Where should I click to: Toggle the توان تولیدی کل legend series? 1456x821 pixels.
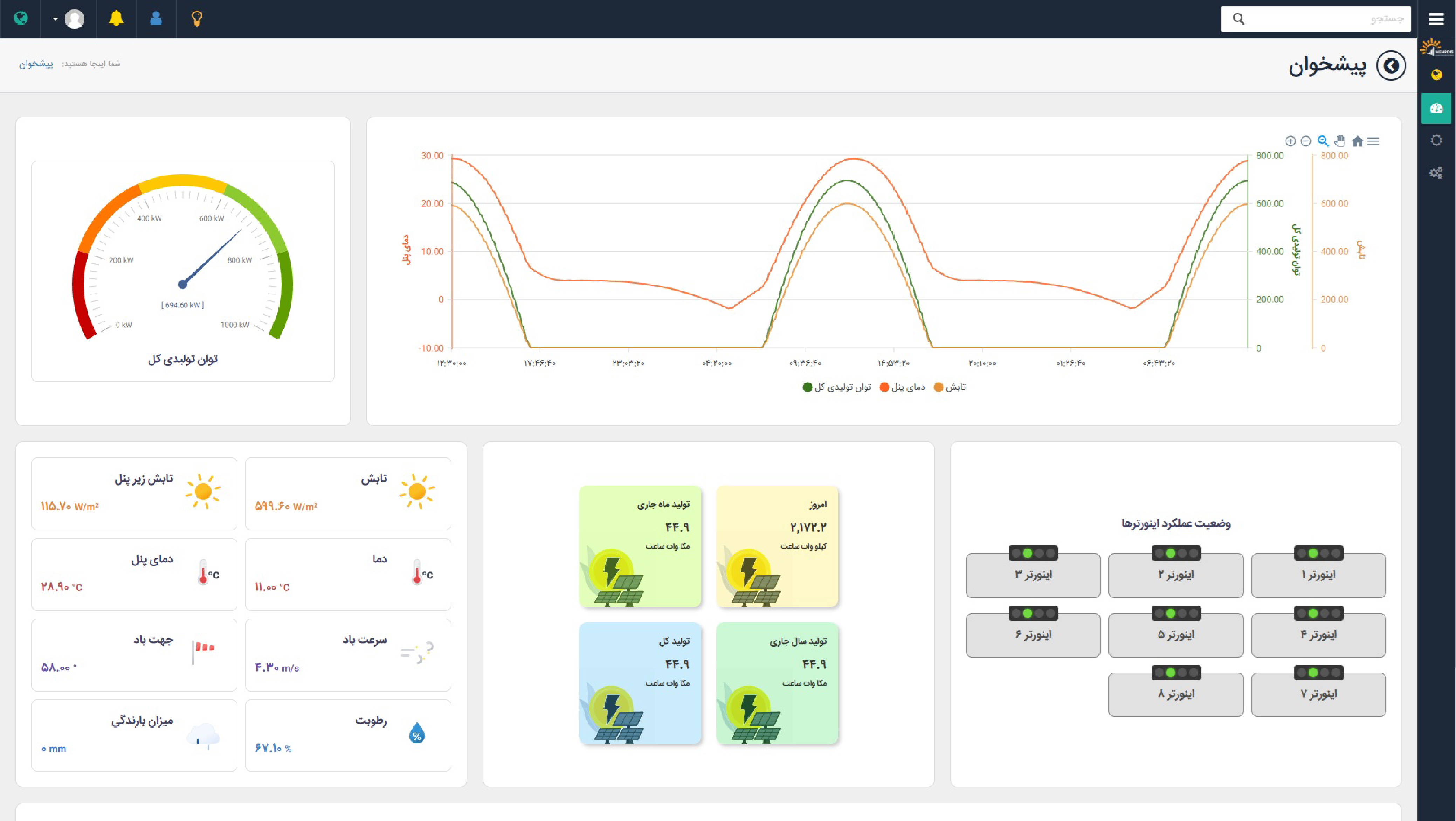836,387
